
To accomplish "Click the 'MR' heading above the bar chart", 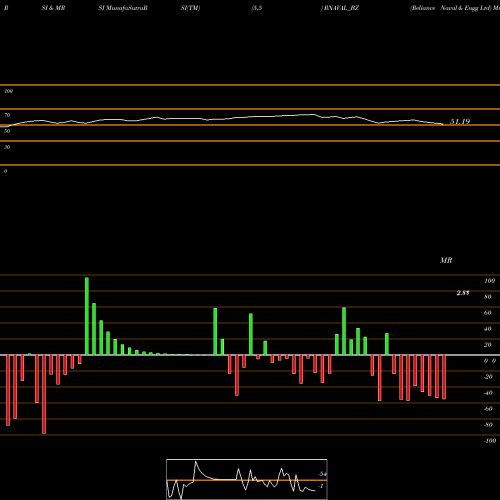I will point(446,260).
